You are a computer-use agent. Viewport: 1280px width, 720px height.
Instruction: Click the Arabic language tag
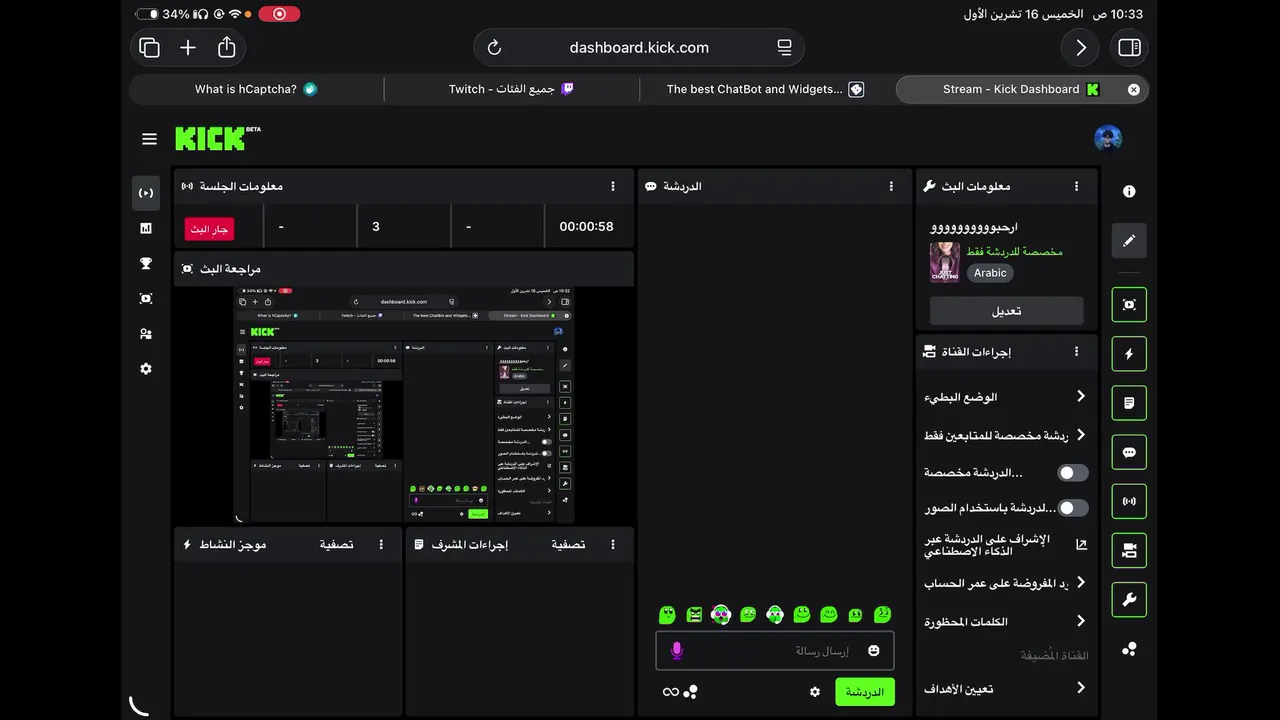click(x=990, y=273)
